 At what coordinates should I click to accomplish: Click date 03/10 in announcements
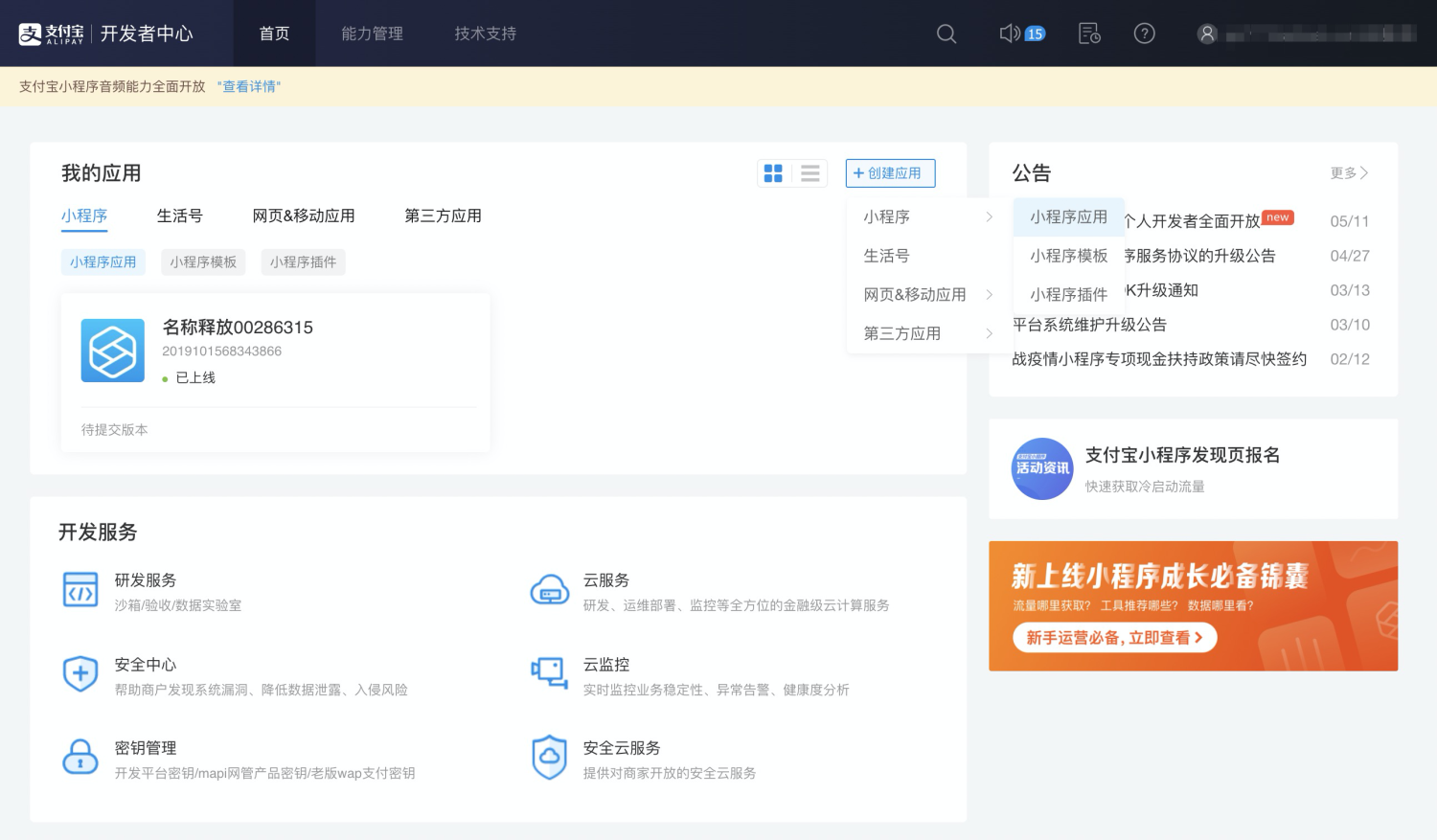[x=1350, y=325]
